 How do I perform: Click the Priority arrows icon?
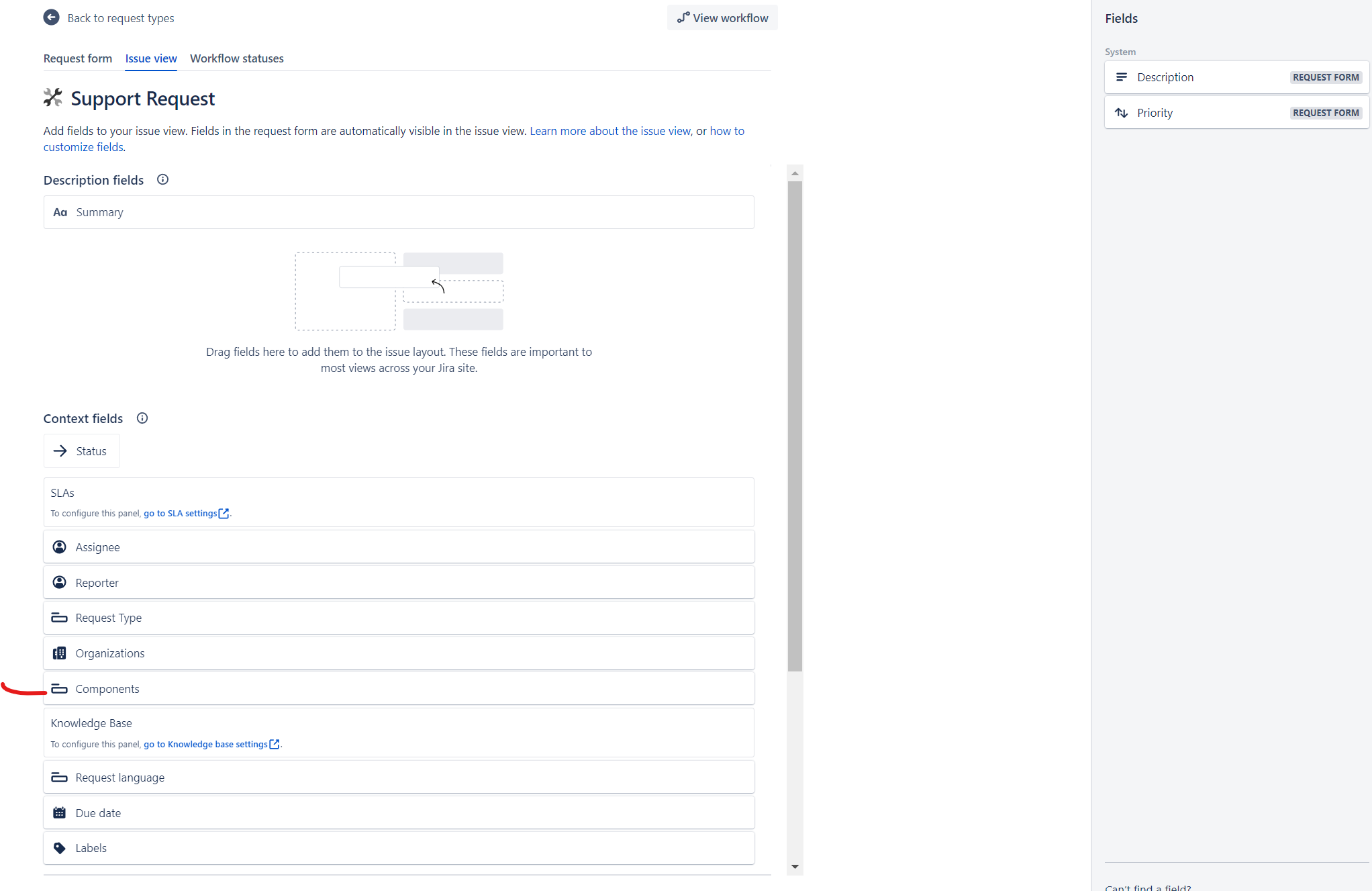click(x=1121, y=113)
